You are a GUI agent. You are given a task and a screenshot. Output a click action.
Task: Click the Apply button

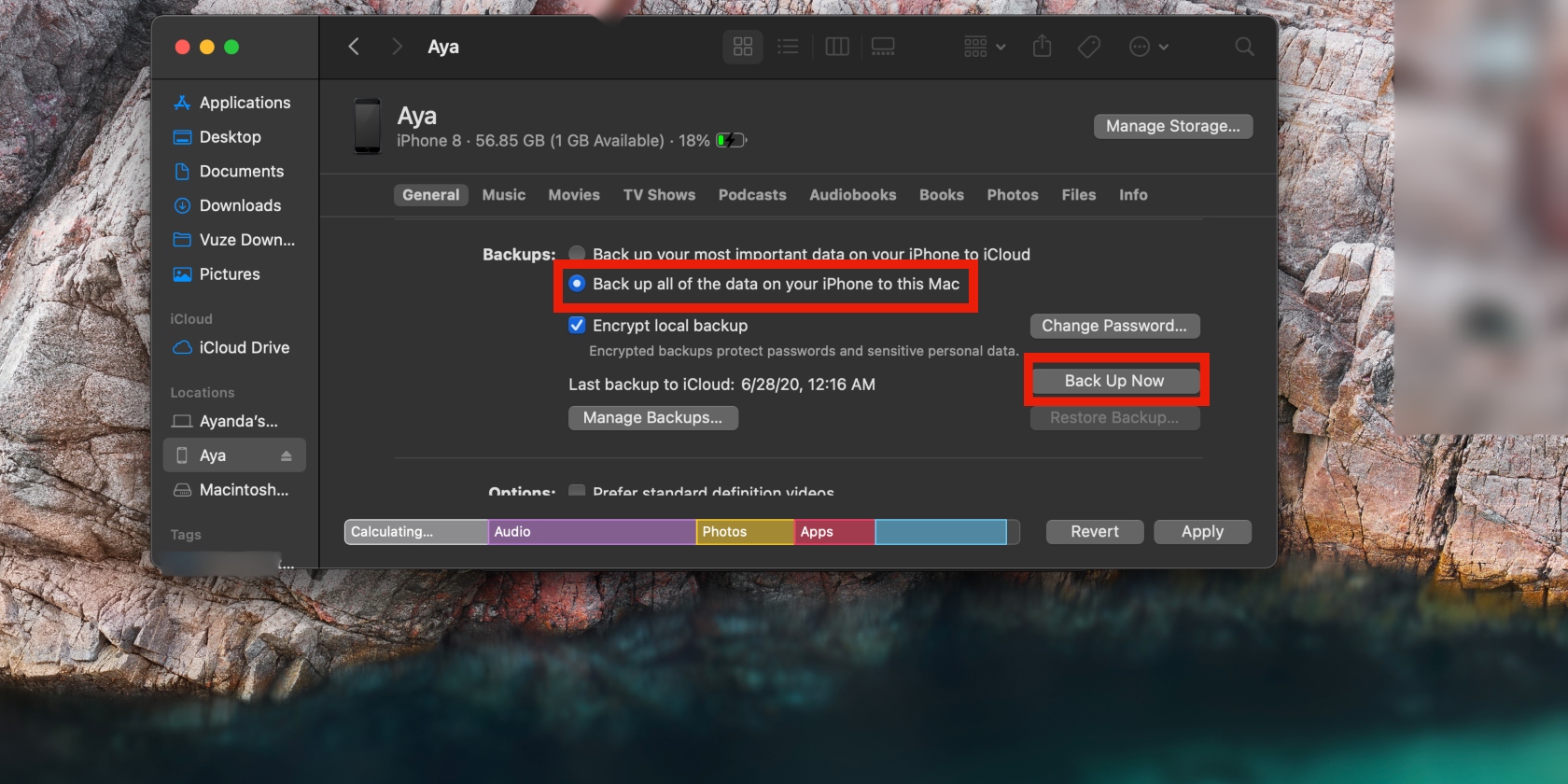(x=1202, y=532)
